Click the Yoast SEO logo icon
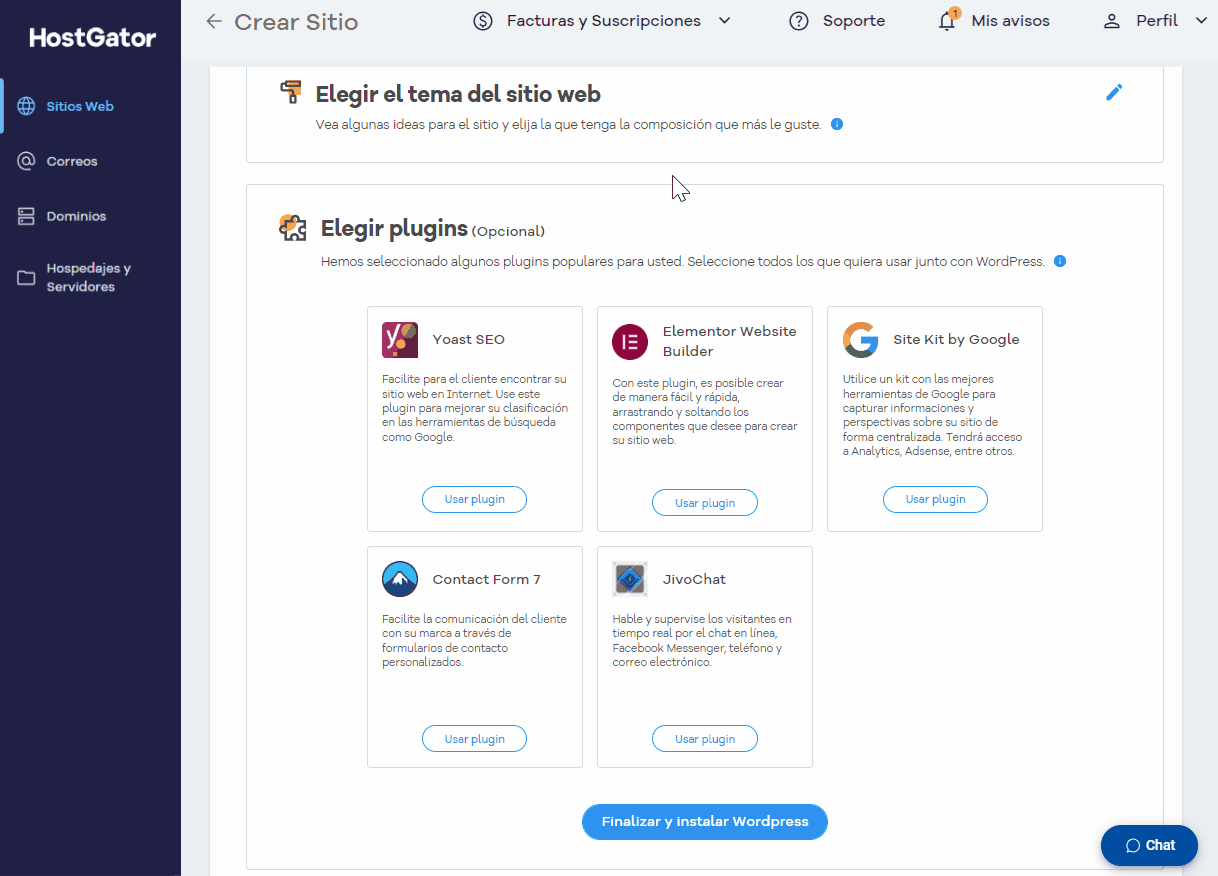1218x876 pixels. tap(400, 340)
